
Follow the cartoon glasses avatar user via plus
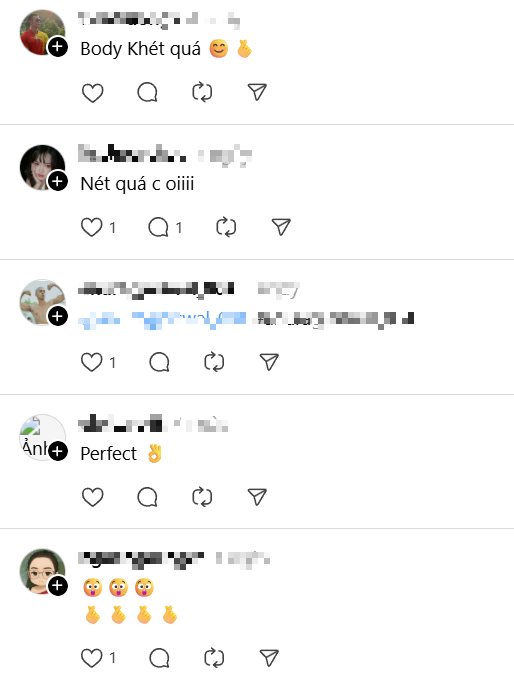(x=58, y=586)
